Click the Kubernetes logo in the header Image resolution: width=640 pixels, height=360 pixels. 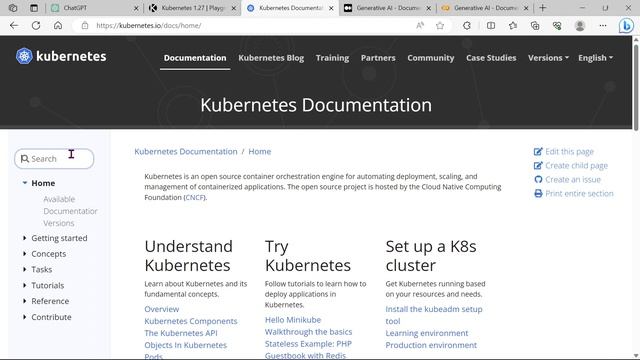pyautogui.click(x=61, y=56)
